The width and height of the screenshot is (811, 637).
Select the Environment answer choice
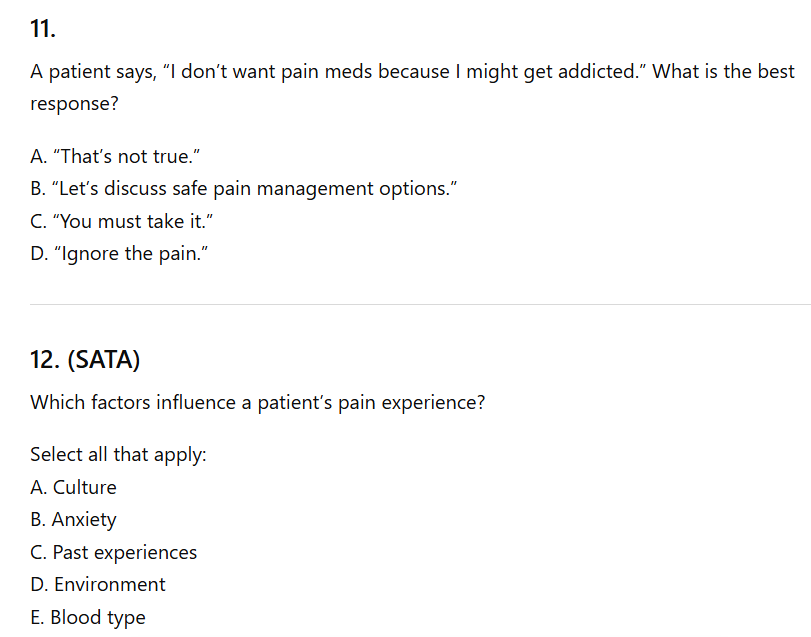tap(98, 584)
